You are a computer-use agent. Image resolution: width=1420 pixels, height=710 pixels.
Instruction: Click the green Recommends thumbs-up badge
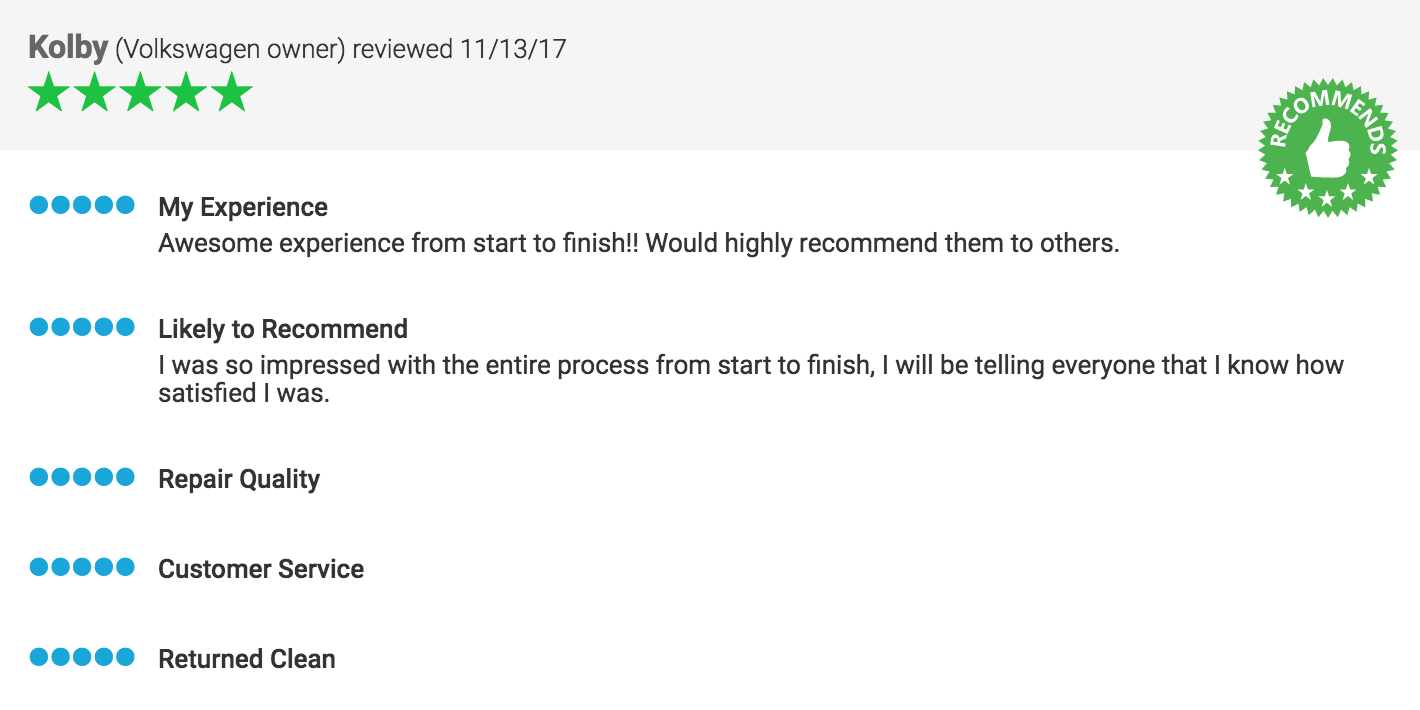click(x=1327, y=148)
